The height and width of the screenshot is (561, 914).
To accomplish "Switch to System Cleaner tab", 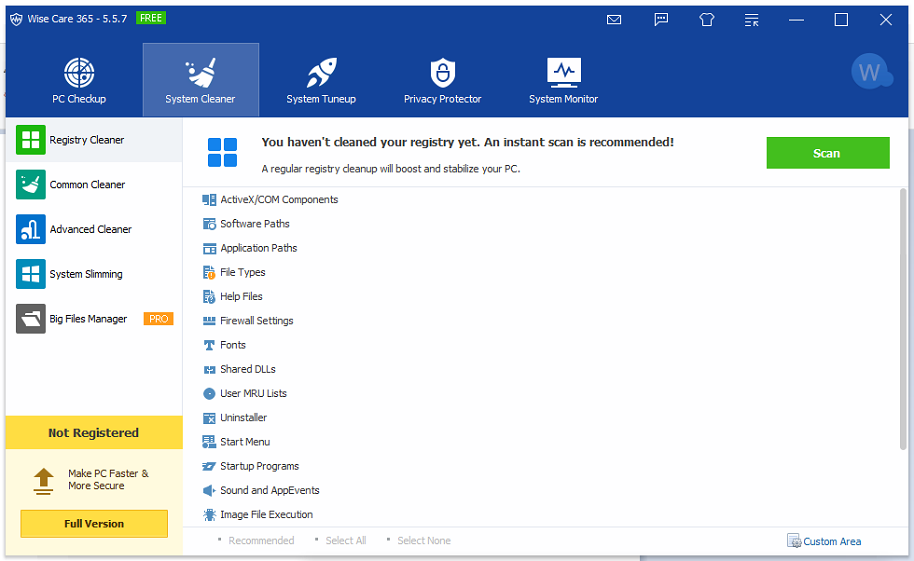I will (201, 80).
